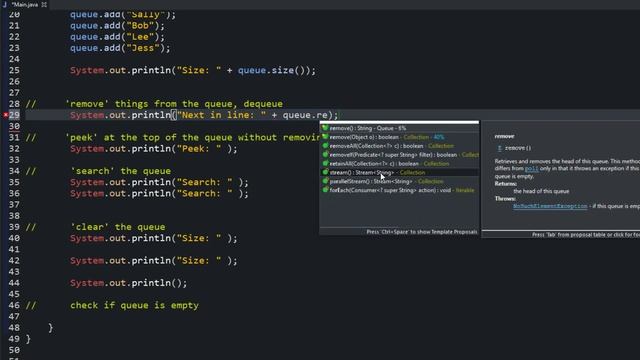Click the method icon beside remove(Object o)
Viewport: 640px width, 360px height.
click(x=325, y=137)
